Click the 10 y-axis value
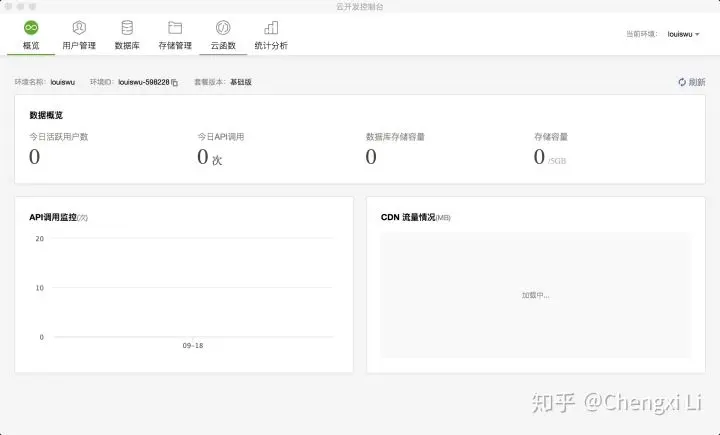Image resolution: width=720 pixels, height=435 pixels. (40, 288)
